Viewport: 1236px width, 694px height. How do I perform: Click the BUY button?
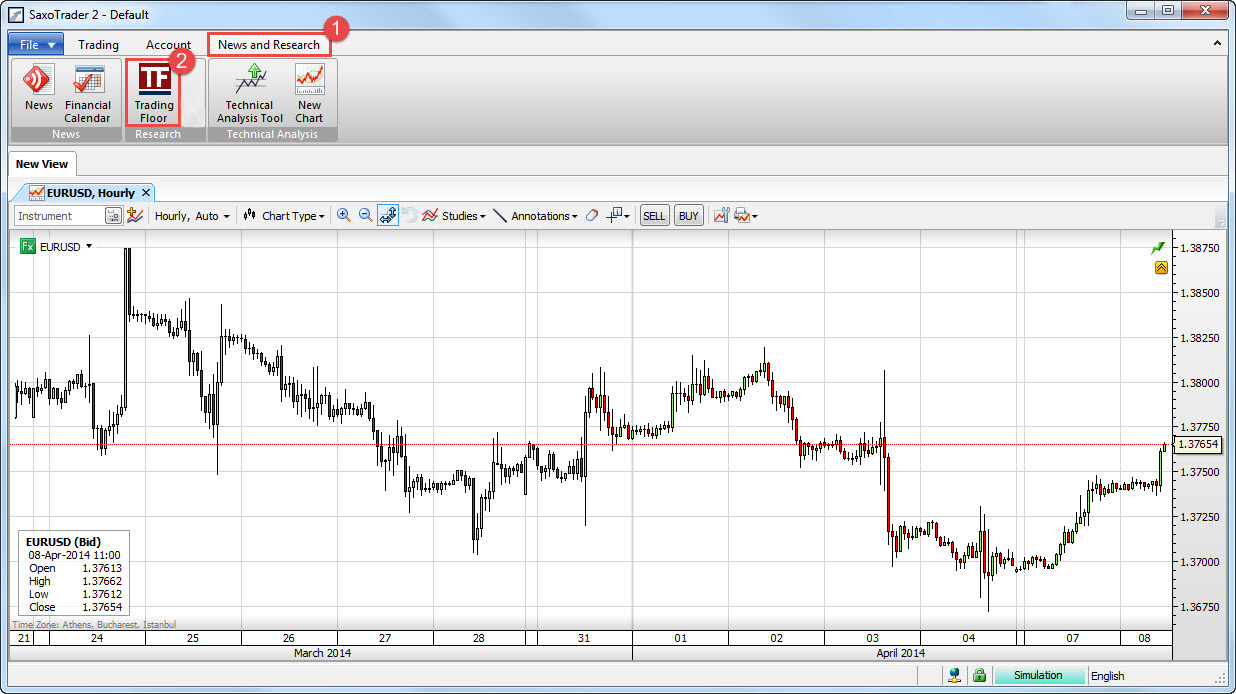click(x=688, y=215)
